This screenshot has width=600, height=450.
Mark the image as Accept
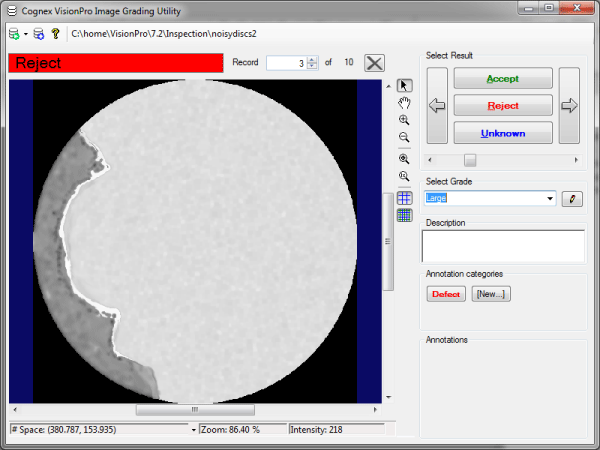[503, 78]
